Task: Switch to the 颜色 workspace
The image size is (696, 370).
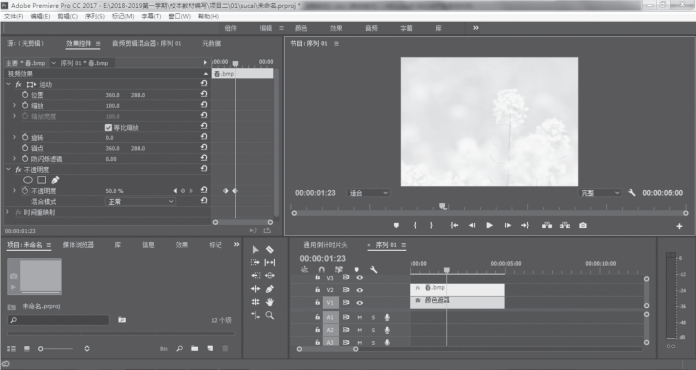Action: point(301,28)
